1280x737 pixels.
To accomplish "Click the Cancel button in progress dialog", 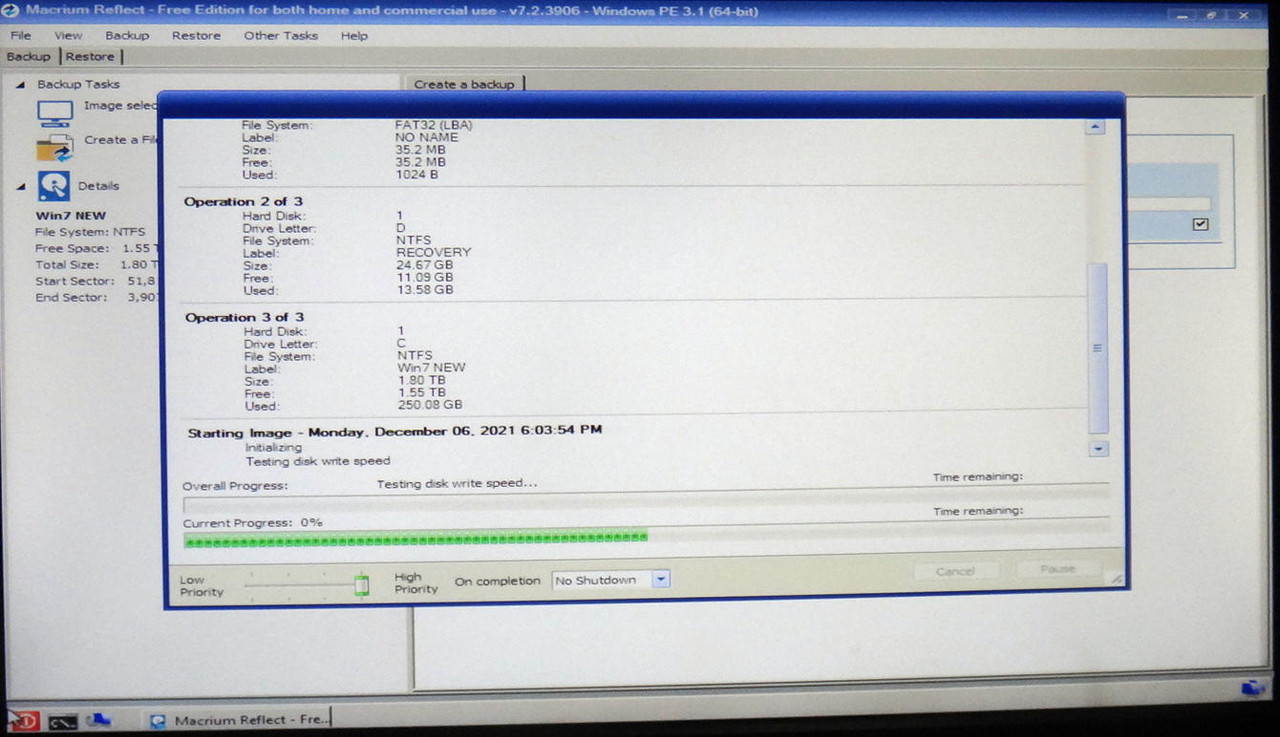I will click(x=955, y=571).
